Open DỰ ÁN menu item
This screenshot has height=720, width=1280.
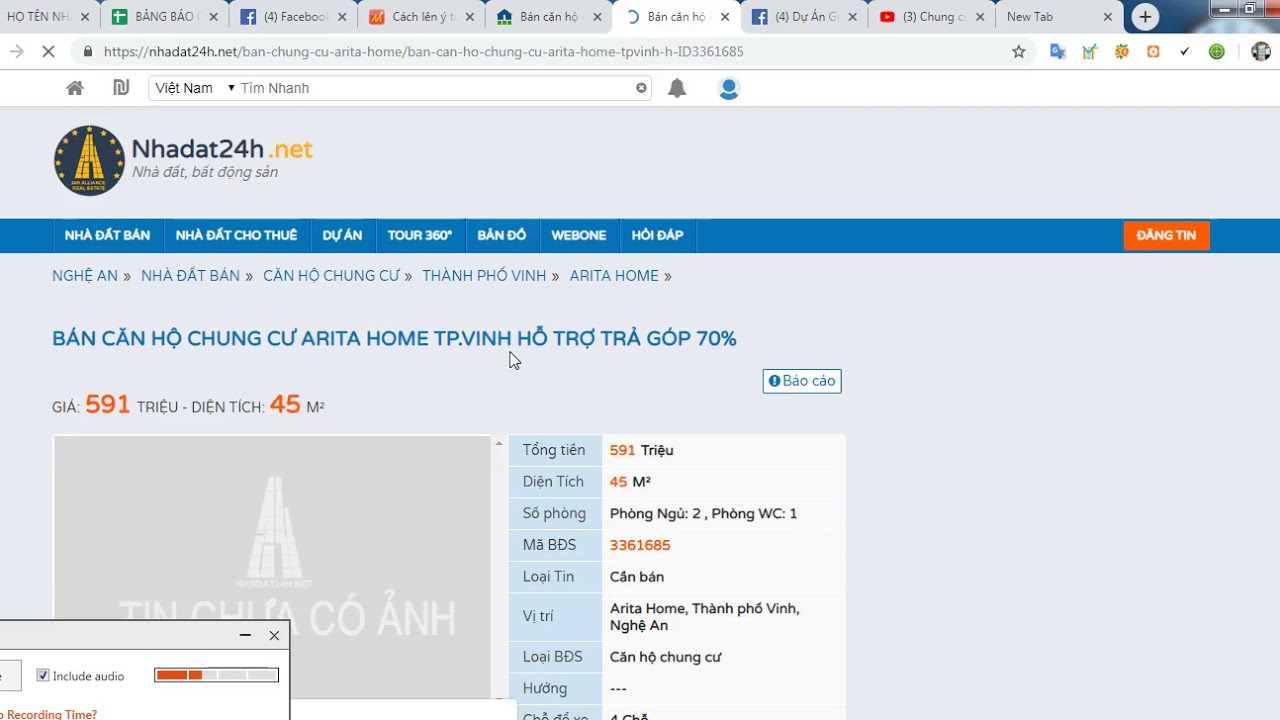(342, 236)
